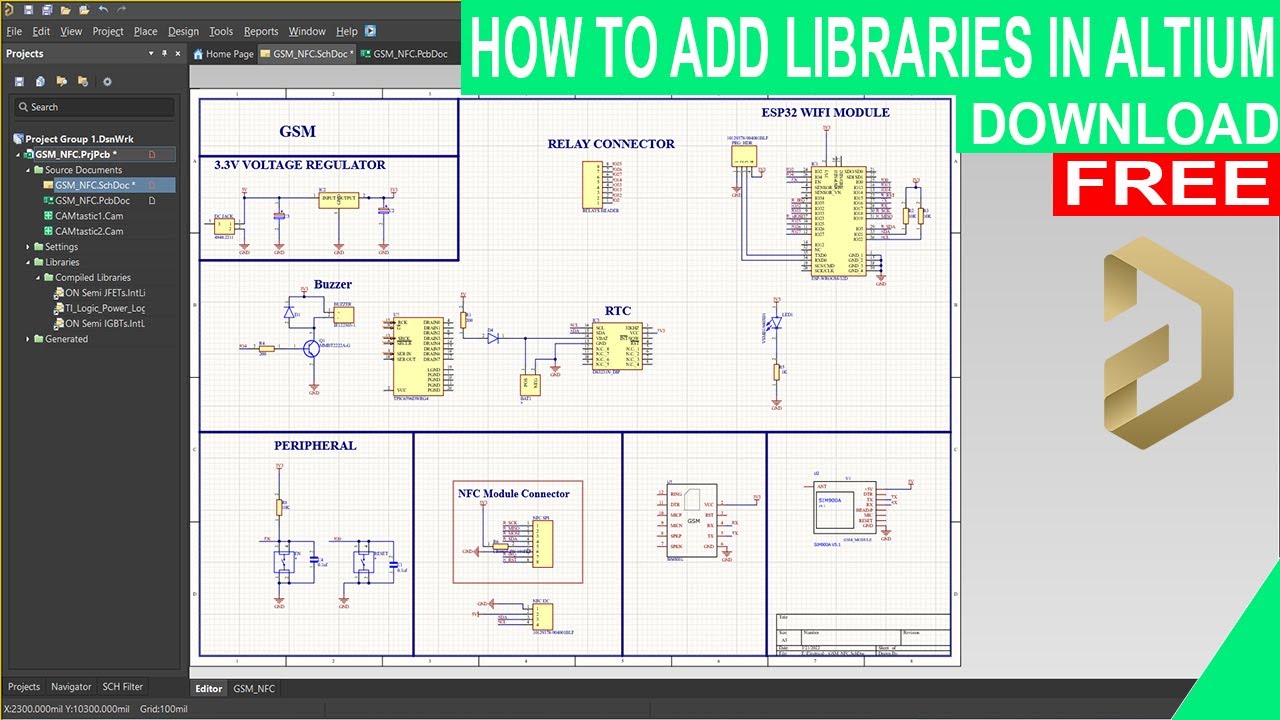The image size is (1280, 720).
Task: Switch to Navigator panel tab
Action: 71,687
